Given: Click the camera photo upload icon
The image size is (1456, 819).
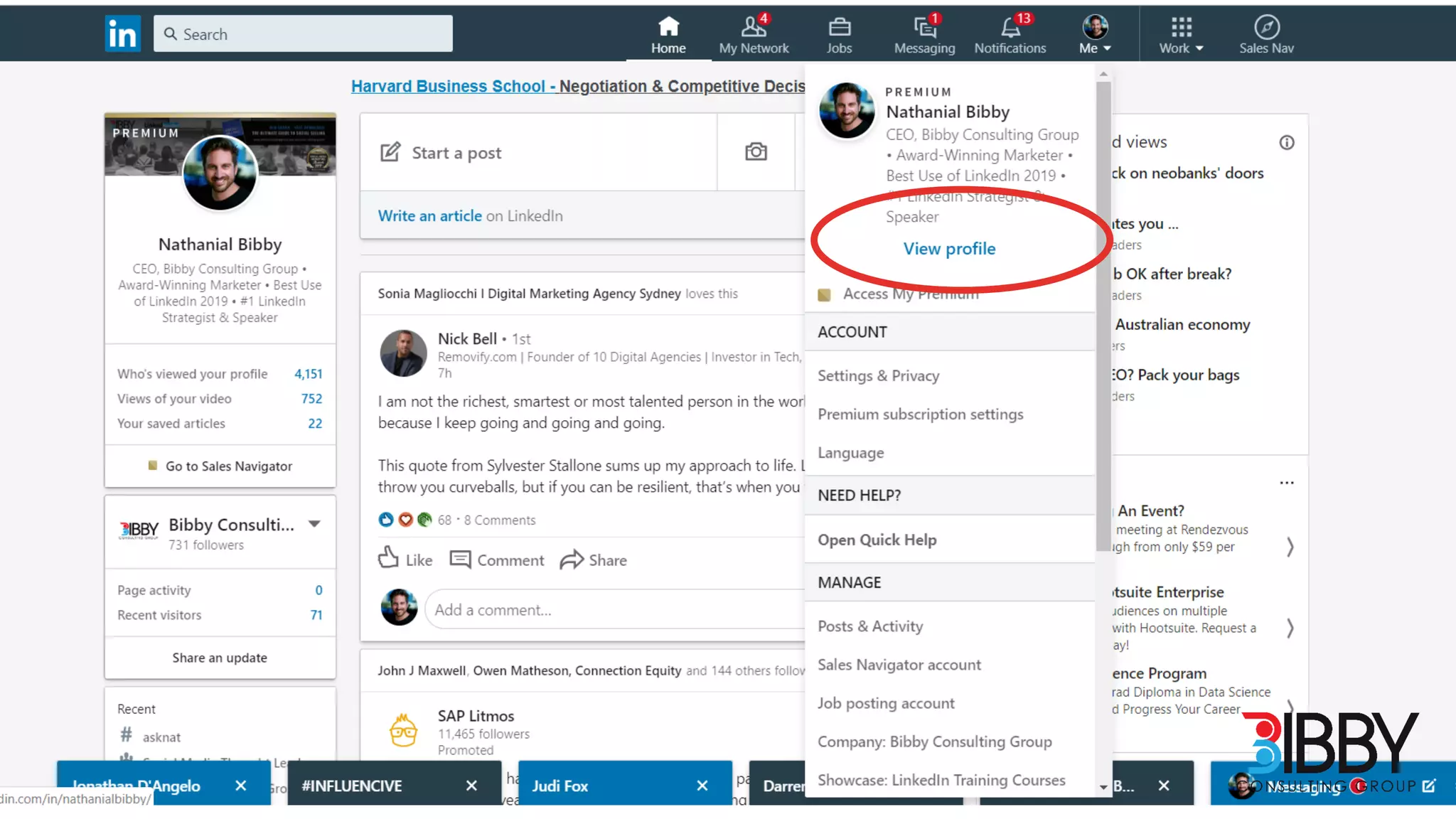Looking at the screenshot, I should click(x=756, y=151).
